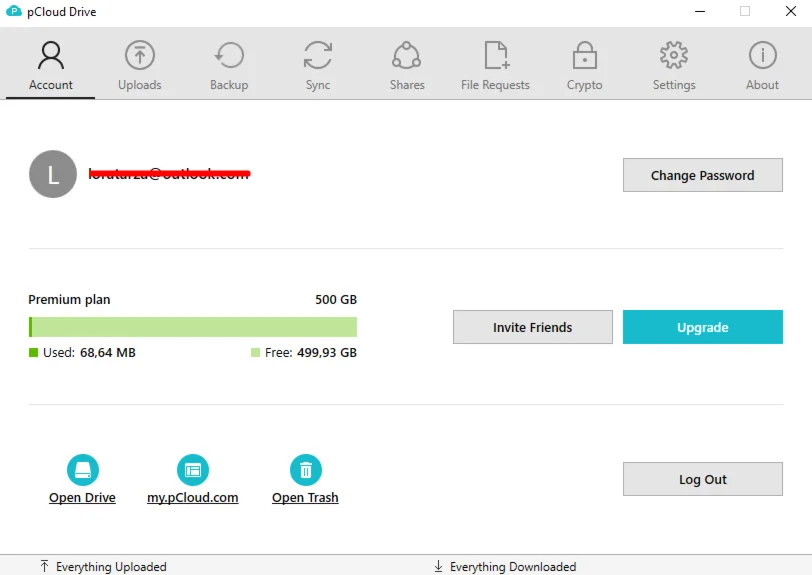Click the my.pCloud.com browser icon
The width and height of the screenshot is (812, 575).
(193, 470)
